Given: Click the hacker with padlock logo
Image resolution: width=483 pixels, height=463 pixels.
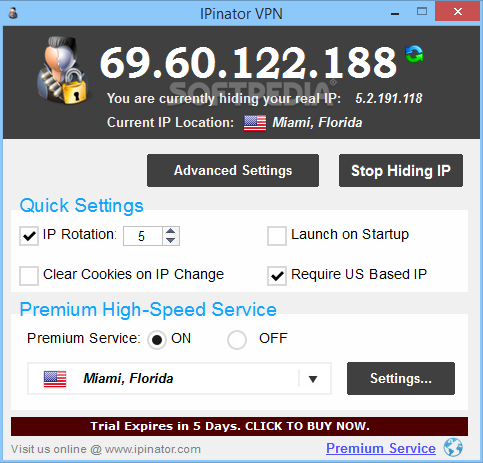Looking at the screenshot, I should click(x=63, y=70).
